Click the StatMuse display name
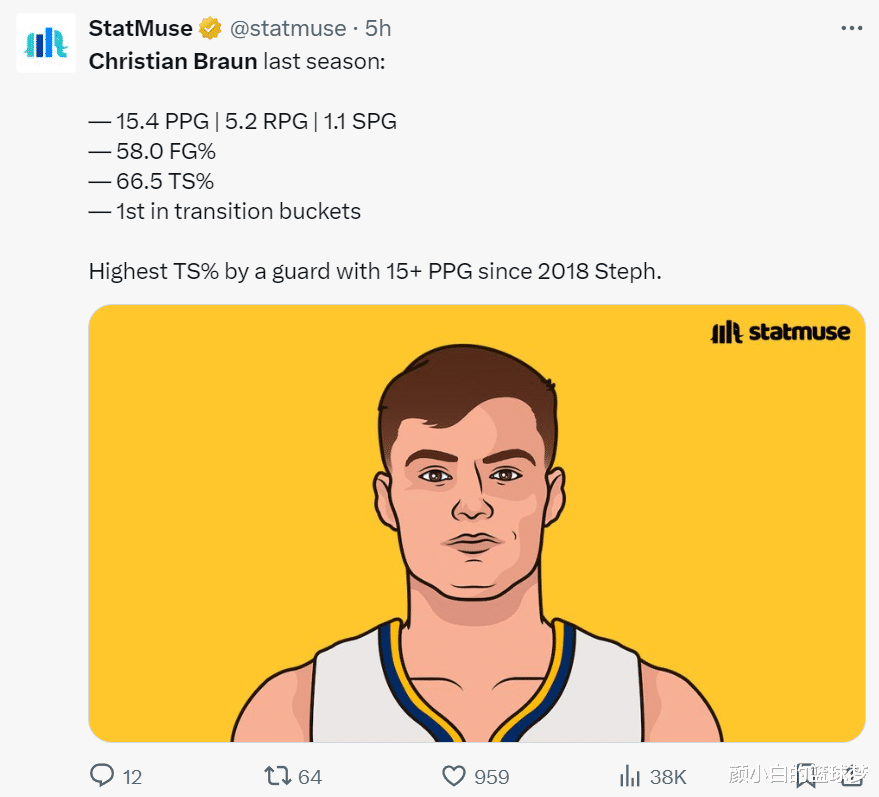 140,28
